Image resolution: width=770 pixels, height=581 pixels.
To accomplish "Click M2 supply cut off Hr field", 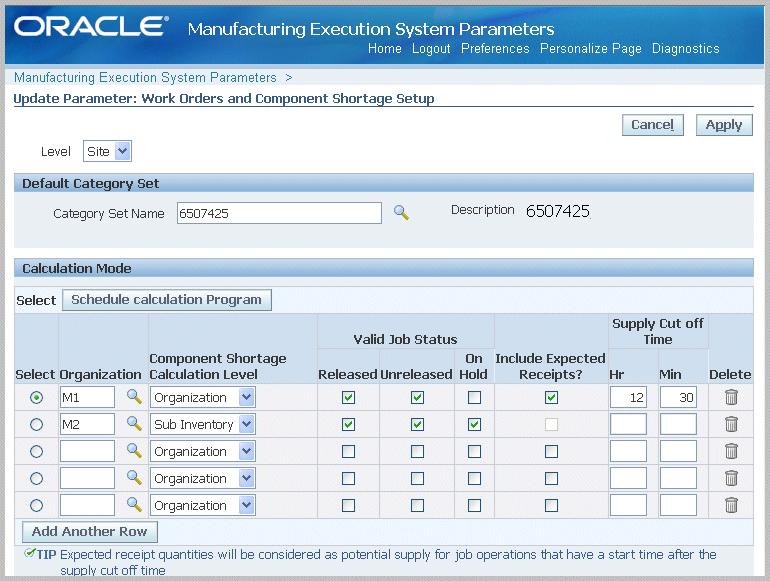I will coord(628,424).
